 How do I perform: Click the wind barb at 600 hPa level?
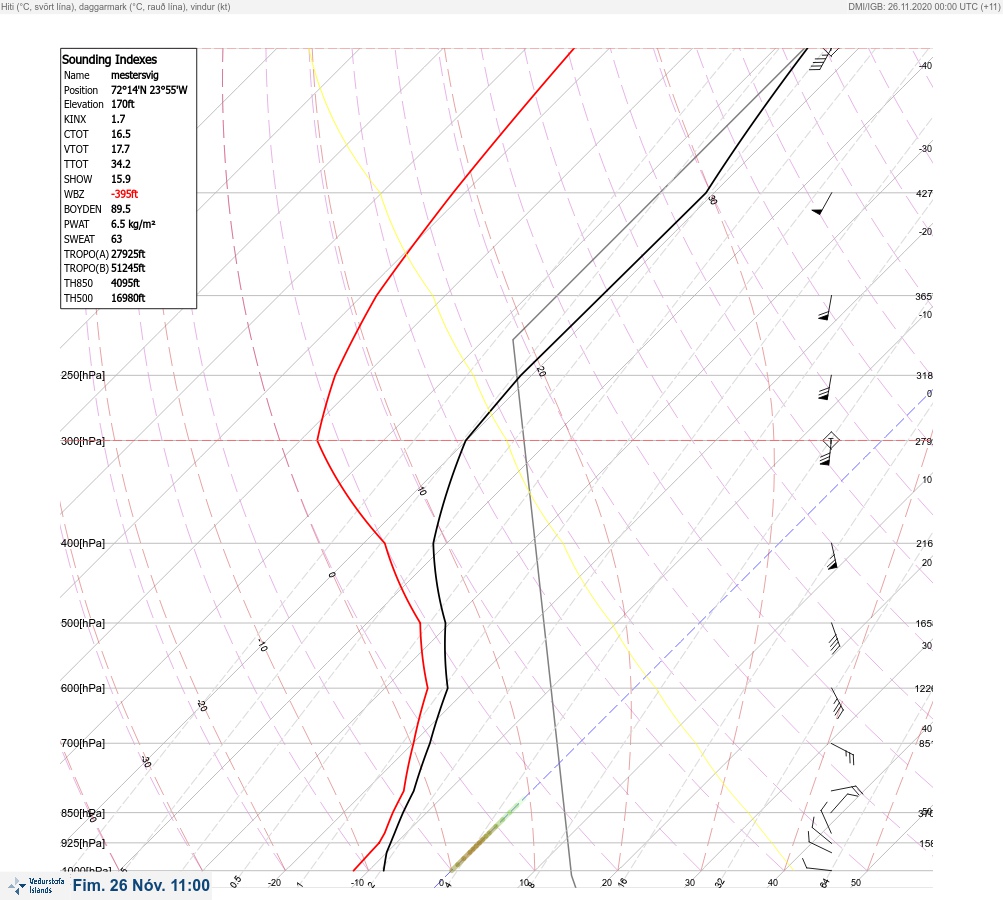[837, 703]
